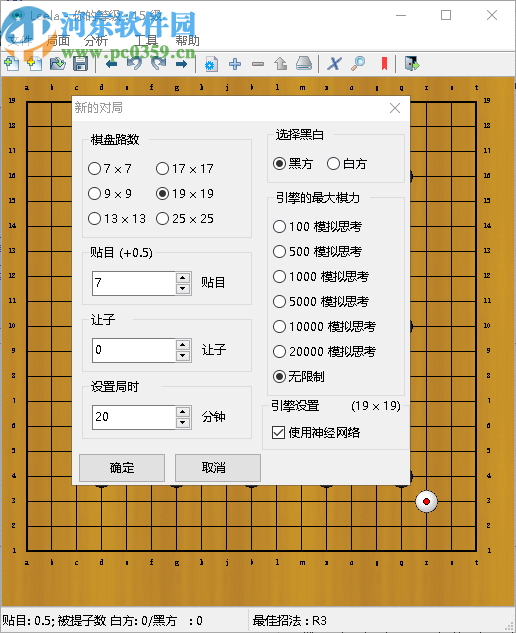Select the 13 × 13 board size
The height and width of the screenshot is (633, 516).
coord(117,218)
